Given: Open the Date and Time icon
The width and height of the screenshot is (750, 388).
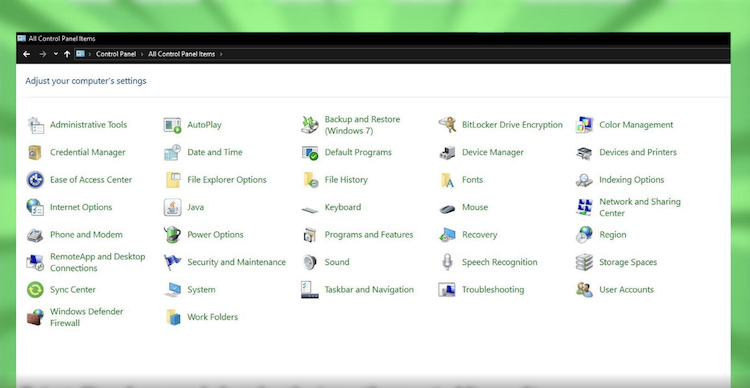Looking at the screenshot, I should [172, 152].
